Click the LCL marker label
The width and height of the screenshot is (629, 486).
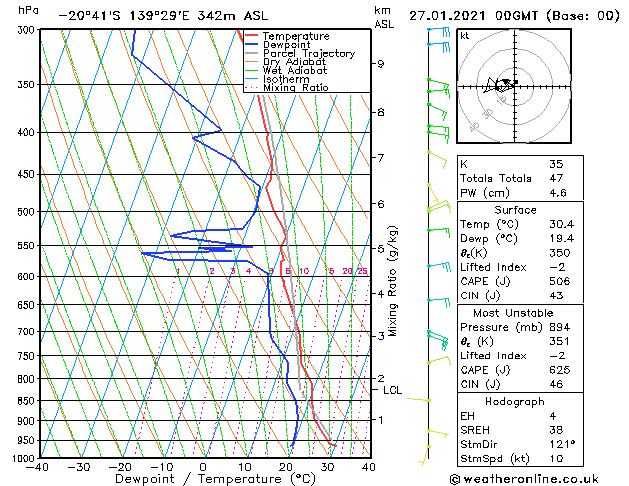pos(392,390)
